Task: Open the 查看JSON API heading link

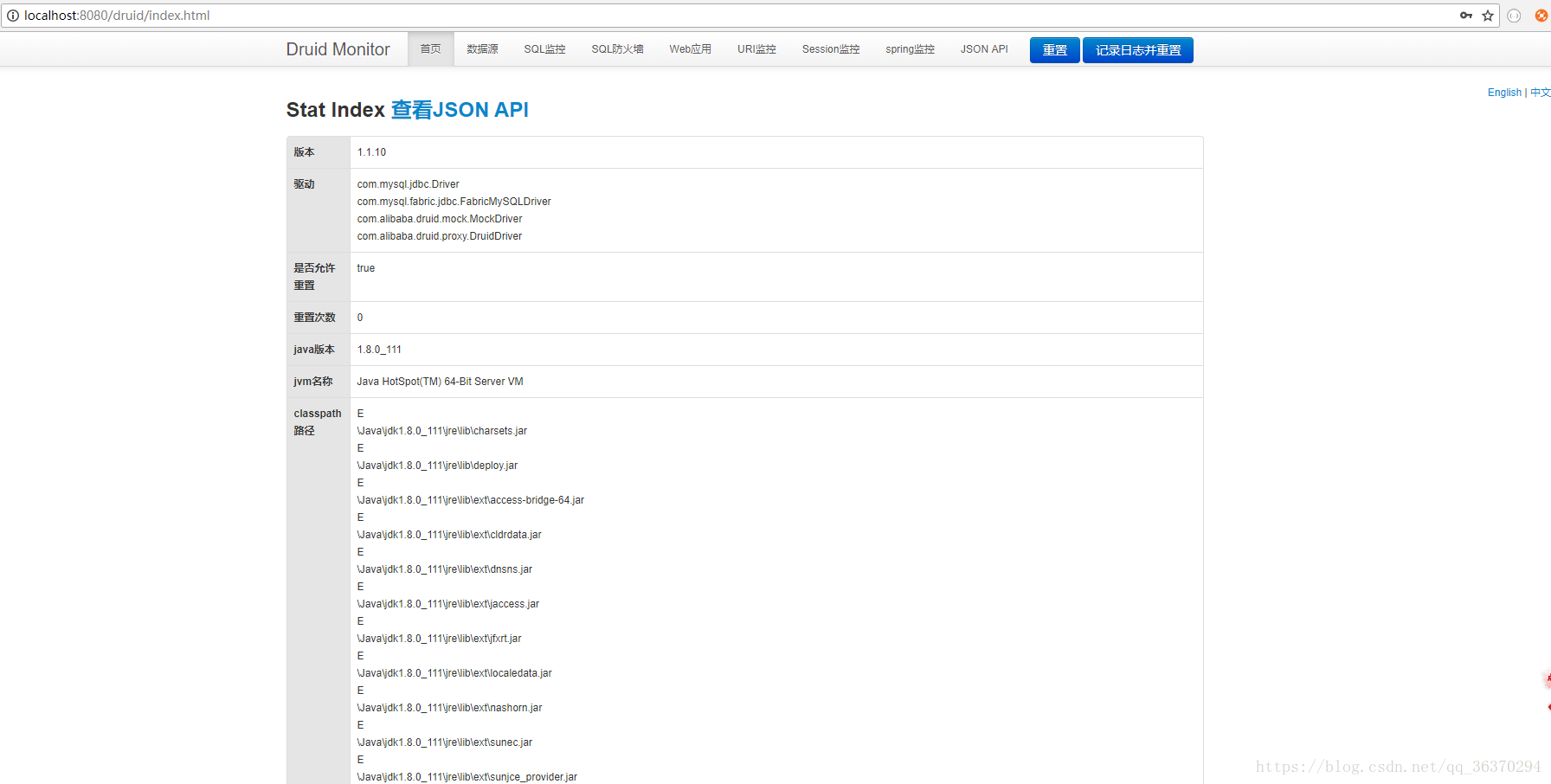Action: [460, 110]
